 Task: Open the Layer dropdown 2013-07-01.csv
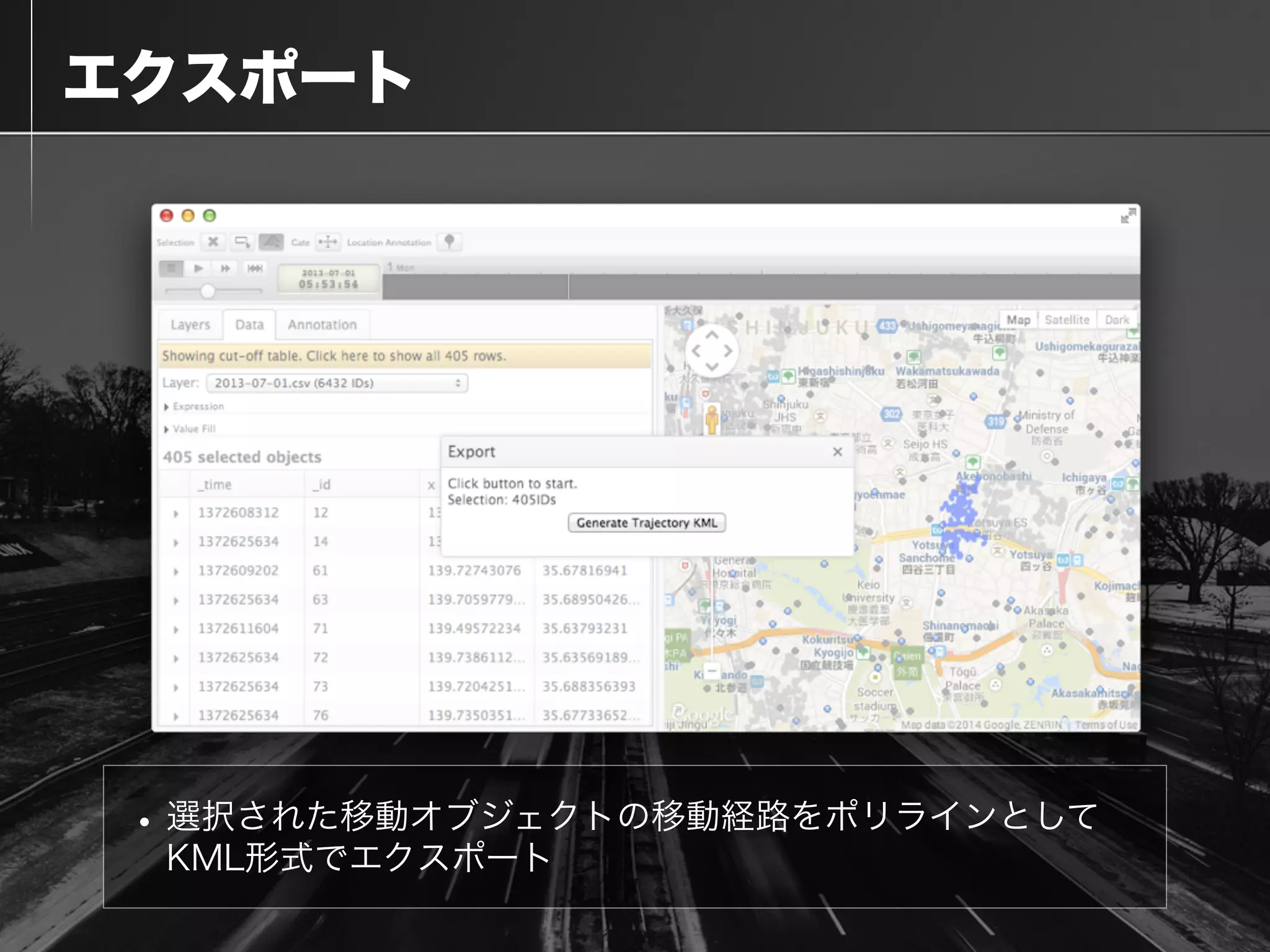click(337, 383)
